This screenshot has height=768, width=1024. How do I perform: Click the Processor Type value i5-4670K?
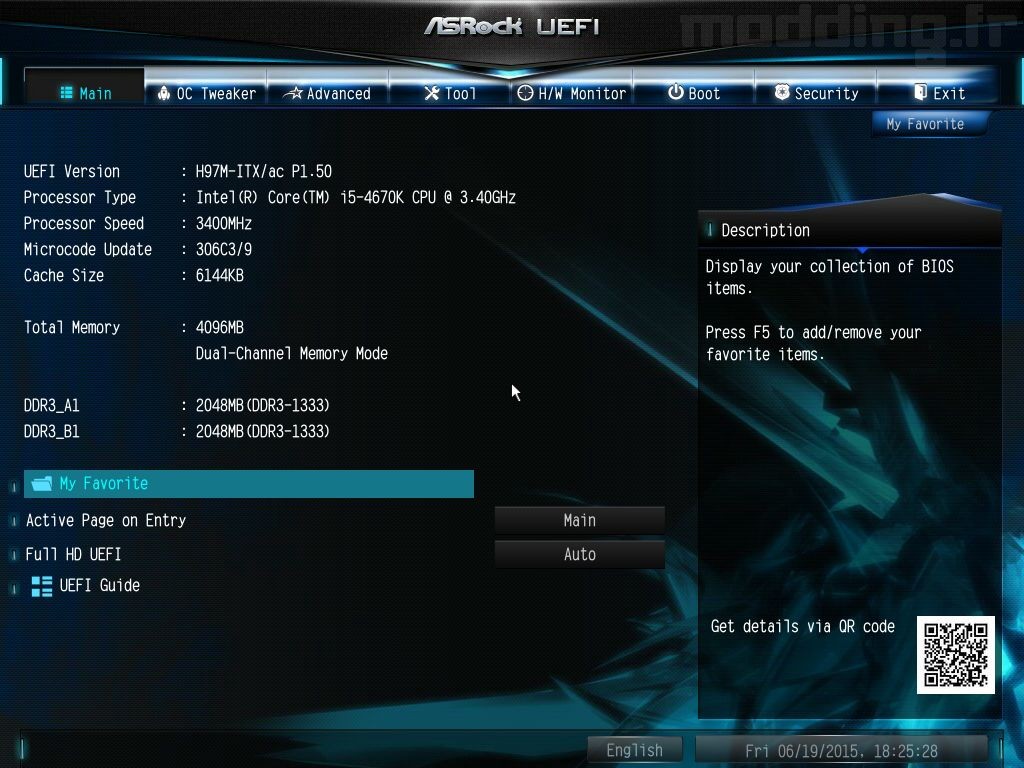[356, 197]
